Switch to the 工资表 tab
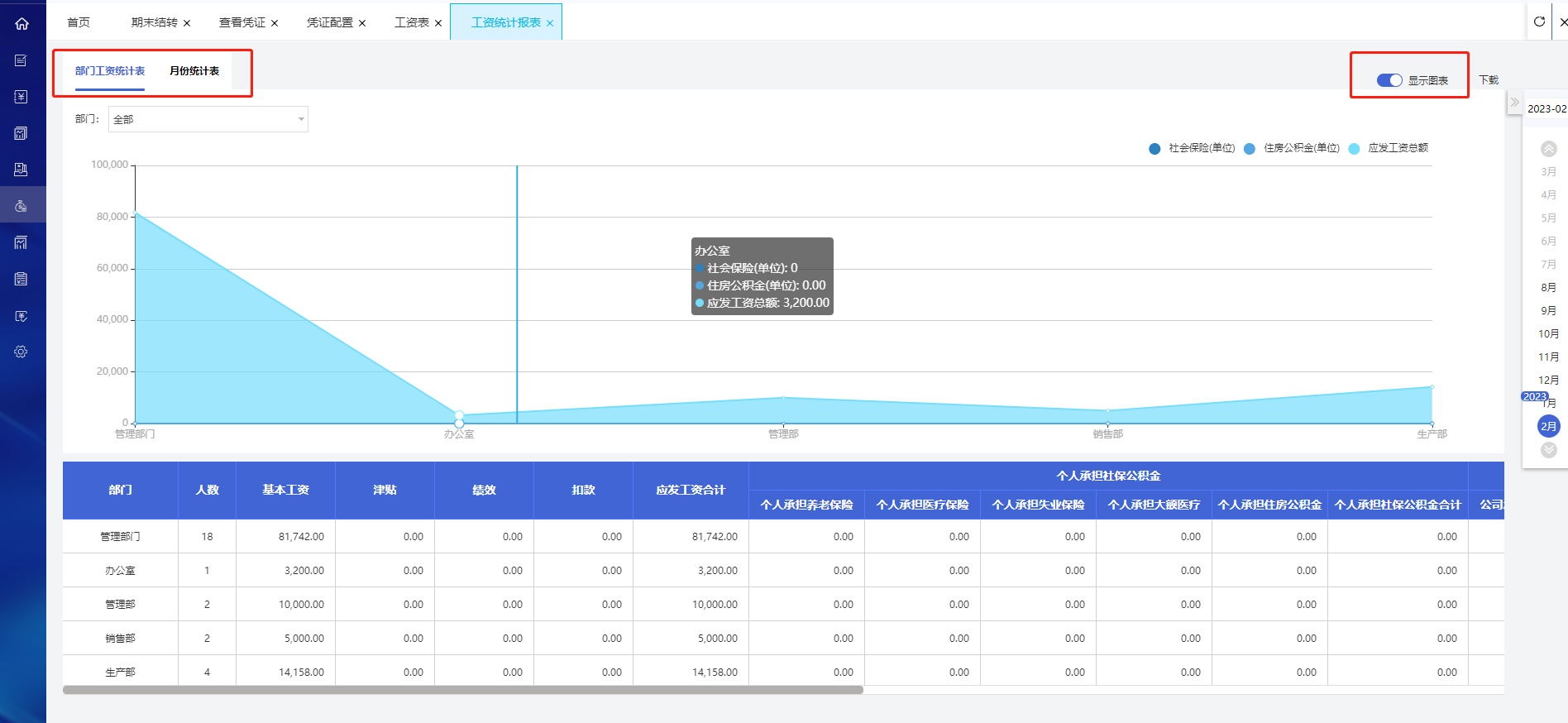Image resolution: width=1568 pixels, height=723 pixels. tap(412, 22)
